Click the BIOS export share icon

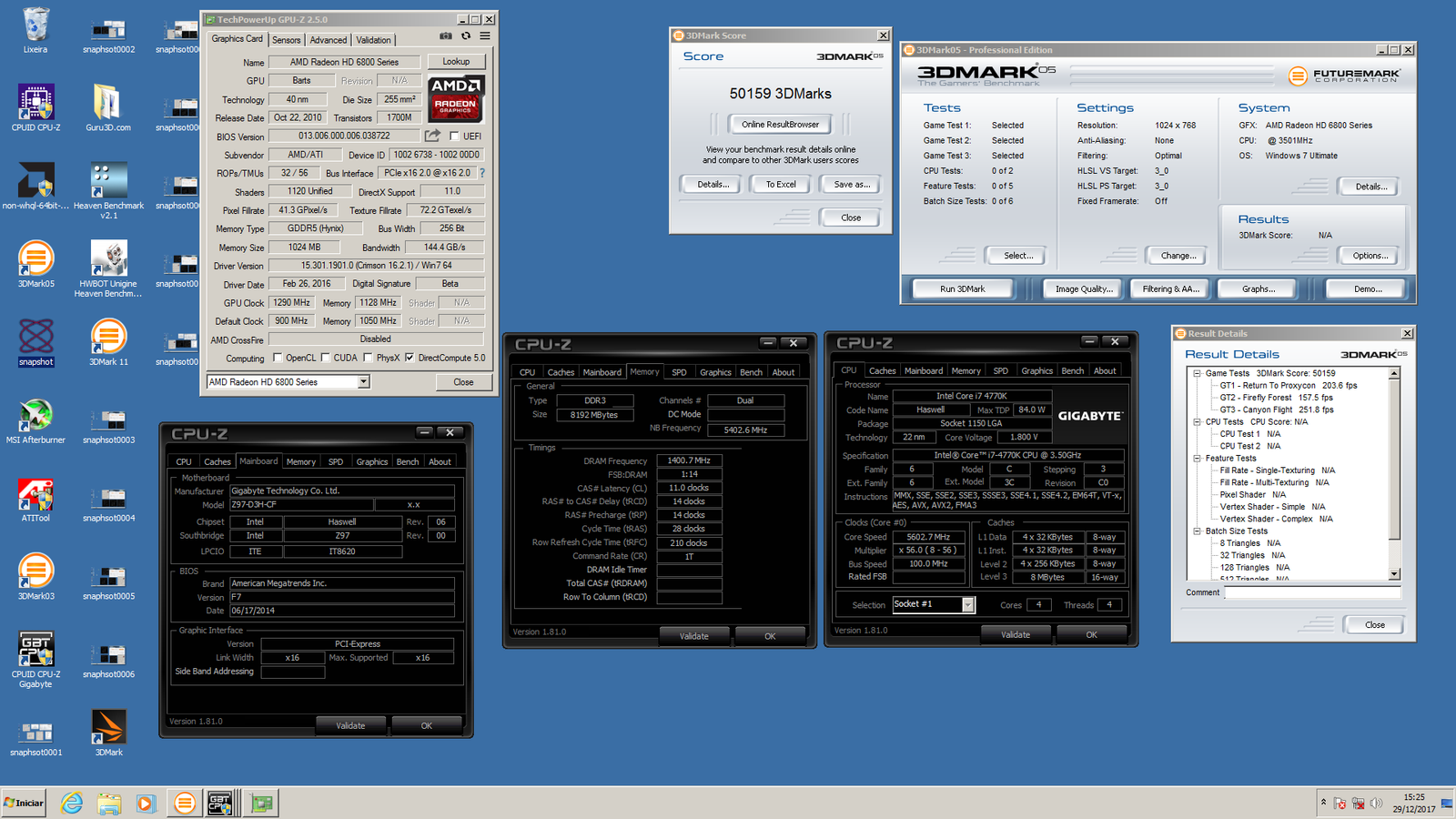tap(432, 136)
